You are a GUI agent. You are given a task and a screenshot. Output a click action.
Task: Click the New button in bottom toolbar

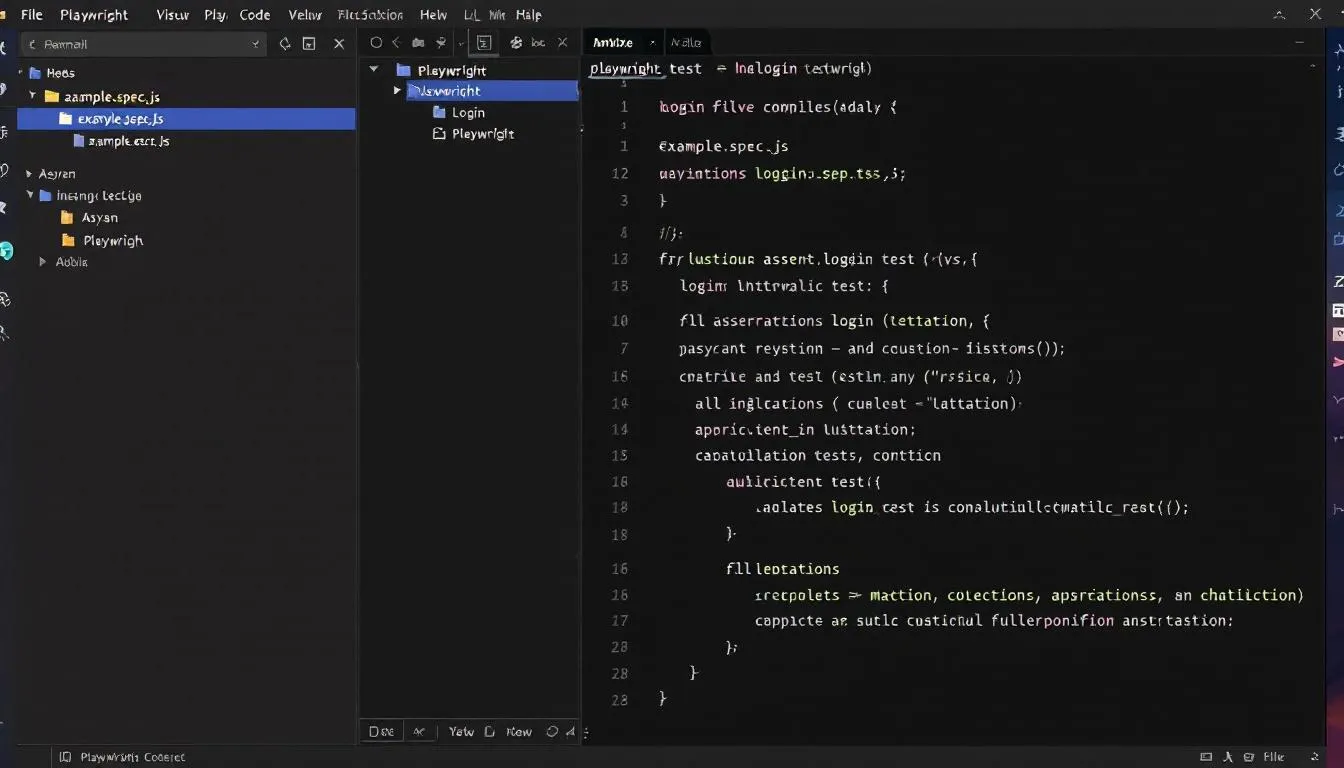click(x=519, y=731)
